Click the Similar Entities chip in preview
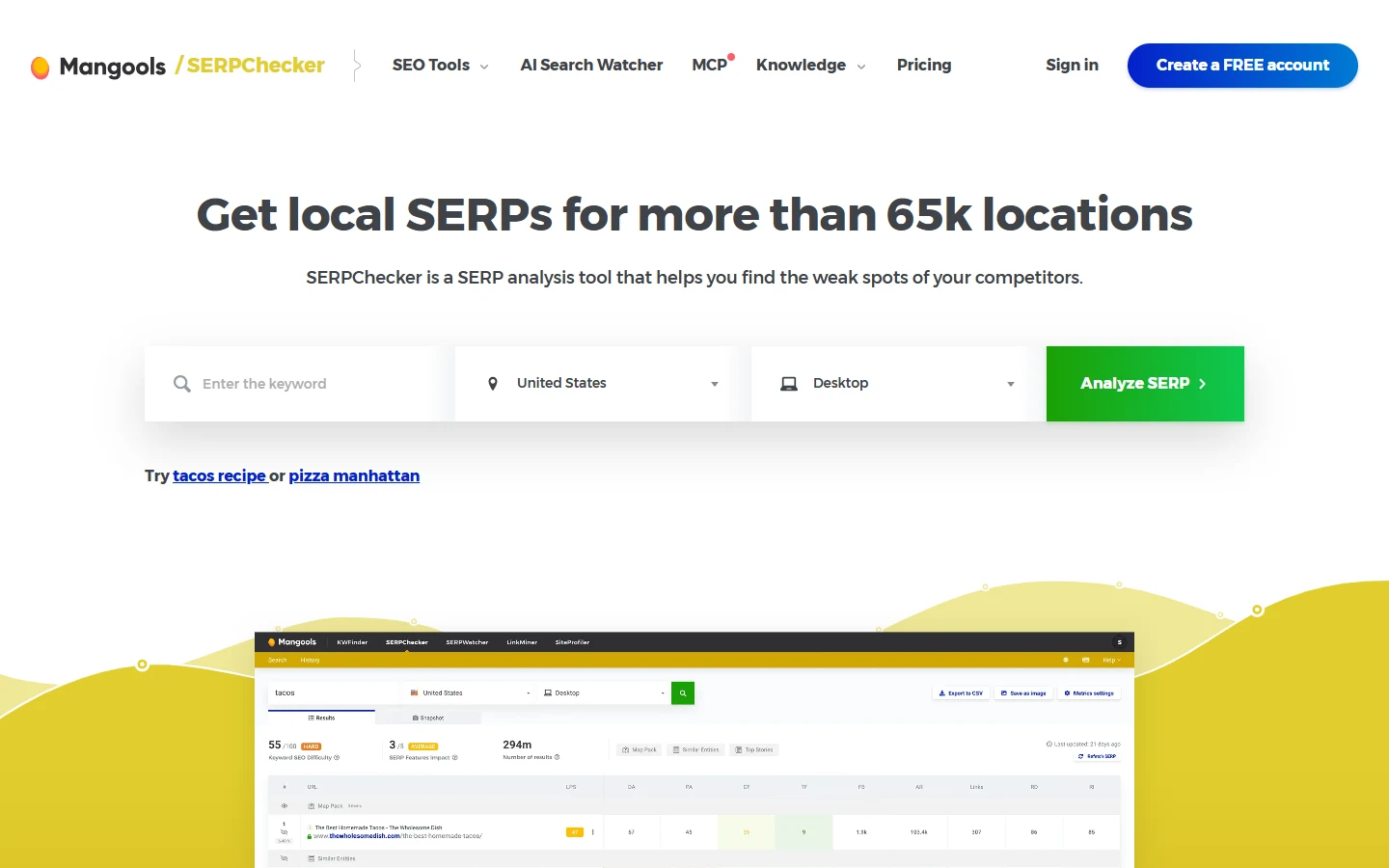The height and width of the screenshot is (868, 1389). click(x=696, y=749)
